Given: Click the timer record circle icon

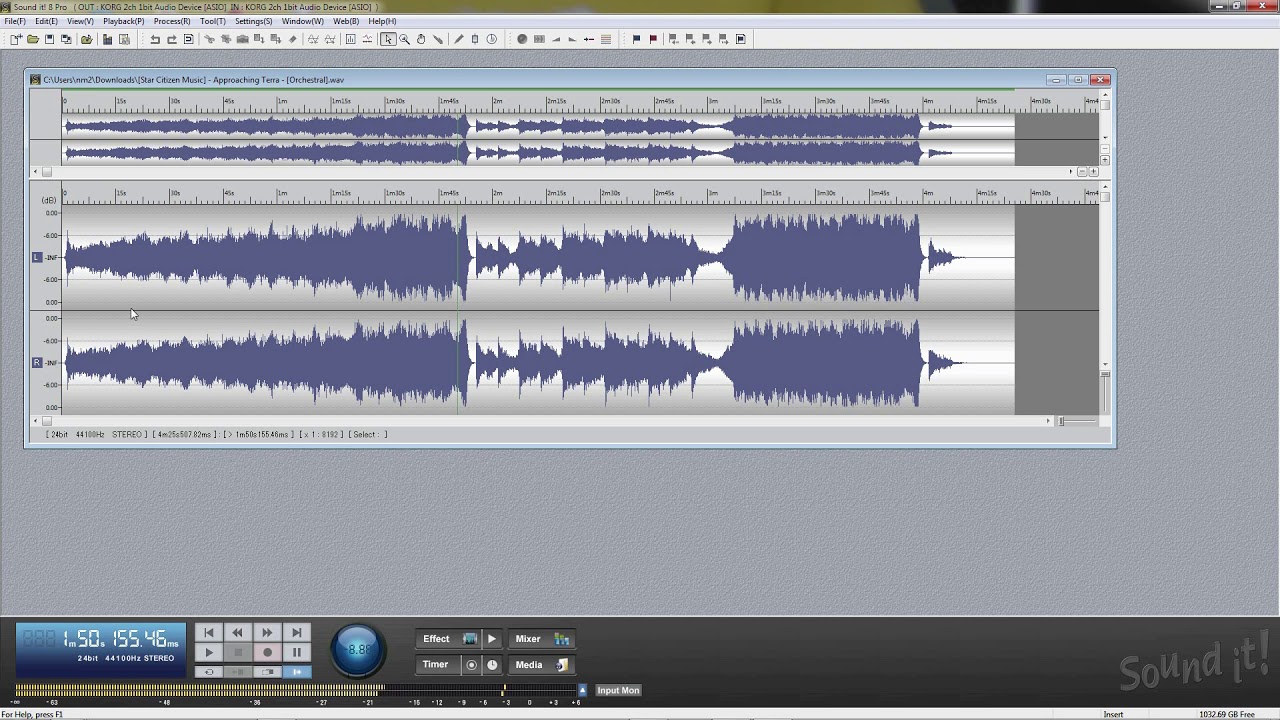Looking at the screenshot, I should click(x=471, y=665).
